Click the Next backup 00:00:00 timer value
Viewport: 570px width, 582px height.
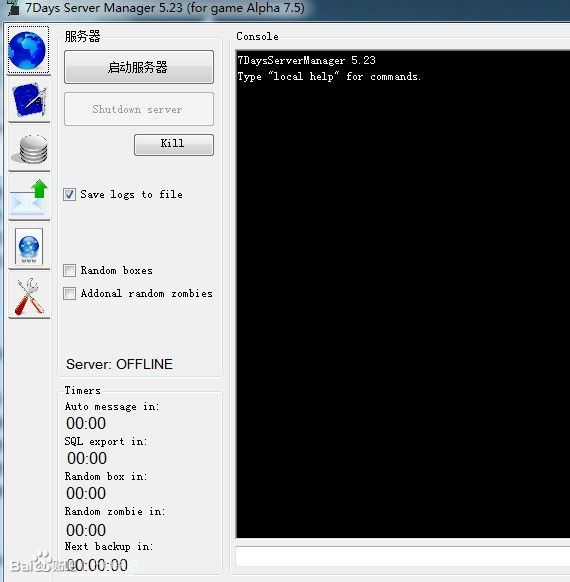pyautogui.click(x=97, y=565)
